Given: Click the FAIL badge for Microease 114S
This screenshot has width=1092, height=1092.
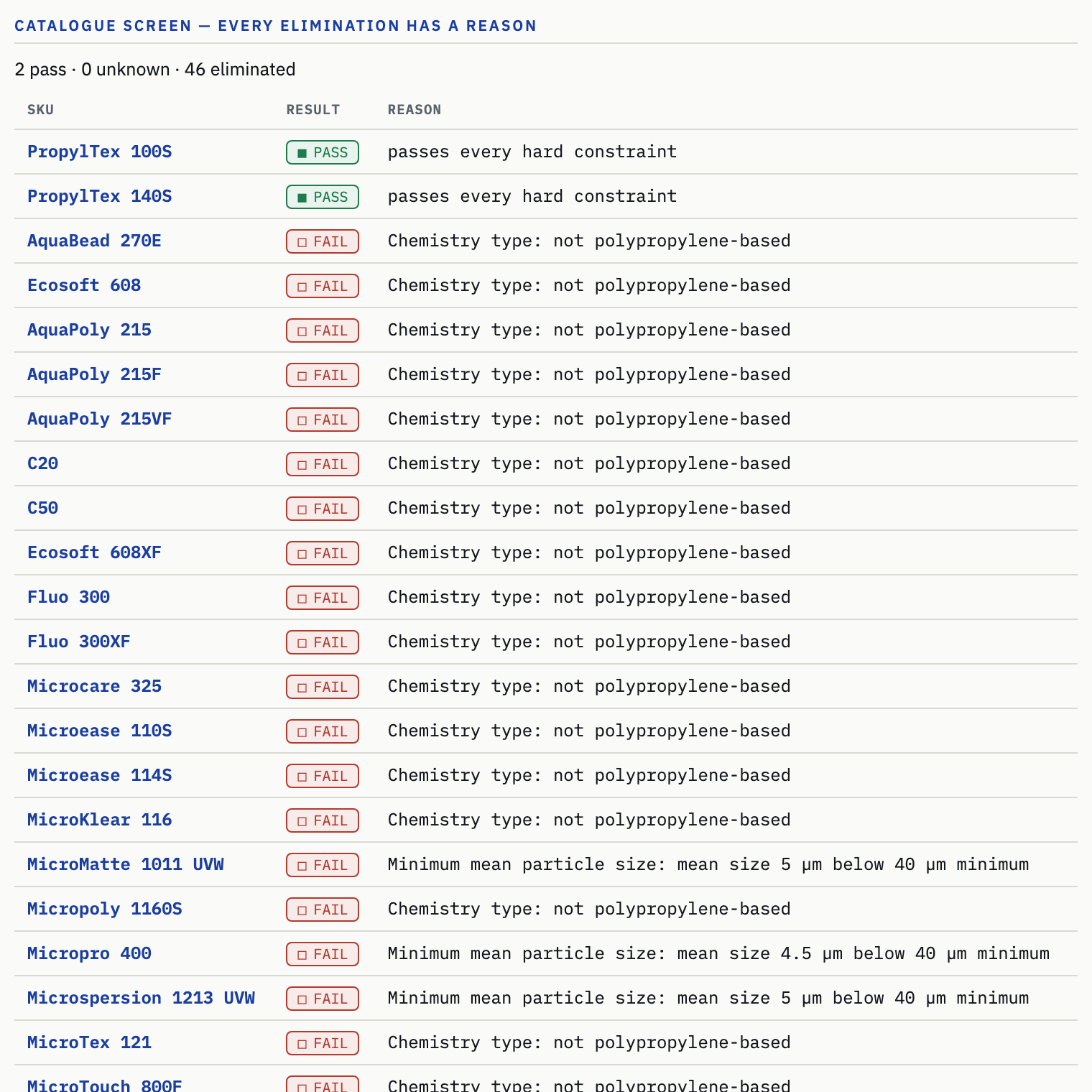Looking at the screenshot, I should pos(323,776).
